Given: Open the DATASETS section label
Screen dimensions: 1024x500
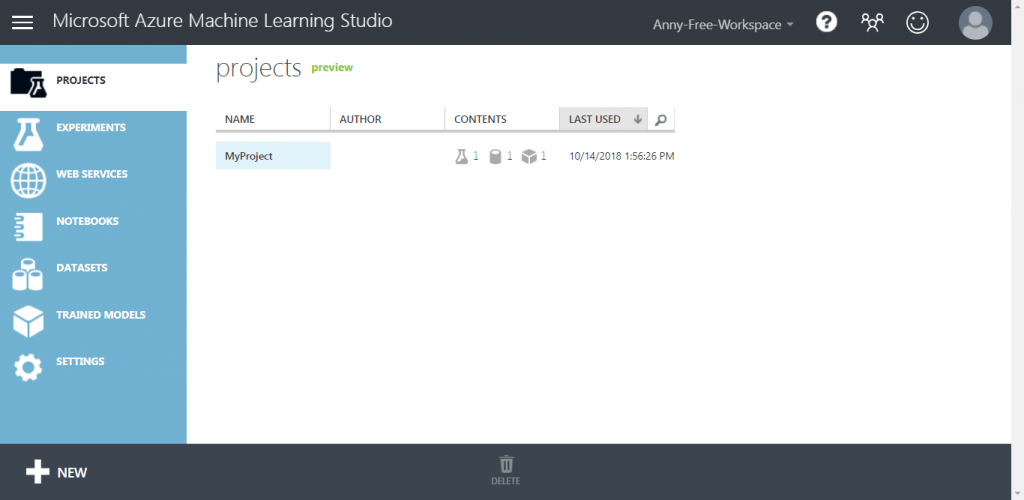Looking at the screenshot, I should (x=82, y=268).
